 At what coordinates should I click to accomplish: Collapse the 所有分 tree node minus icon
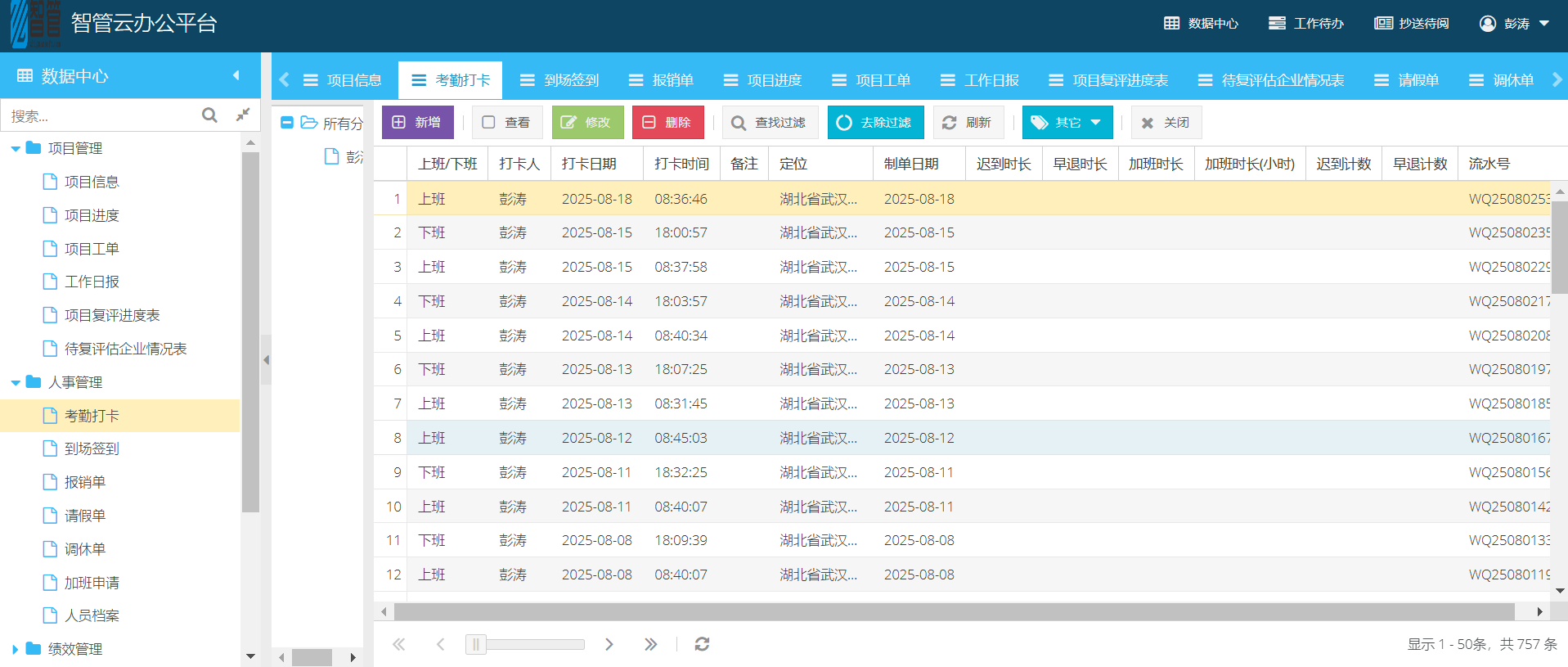[x=287, y=123]
